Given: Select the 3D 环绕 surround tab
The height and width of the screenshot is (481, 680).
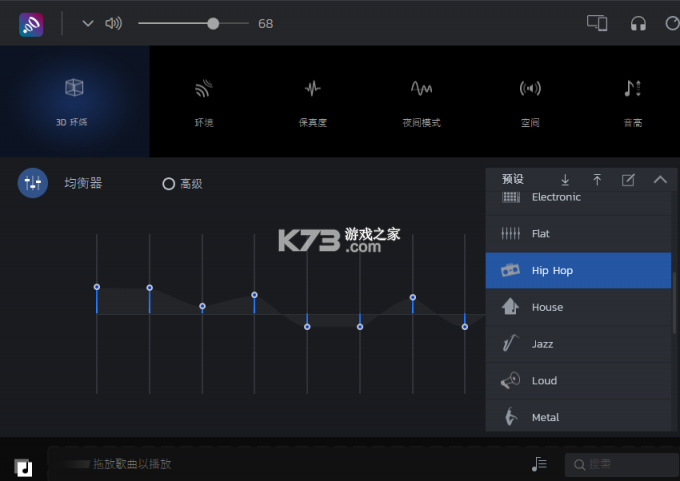Looking at the screenshot, I should coord(75,101).
